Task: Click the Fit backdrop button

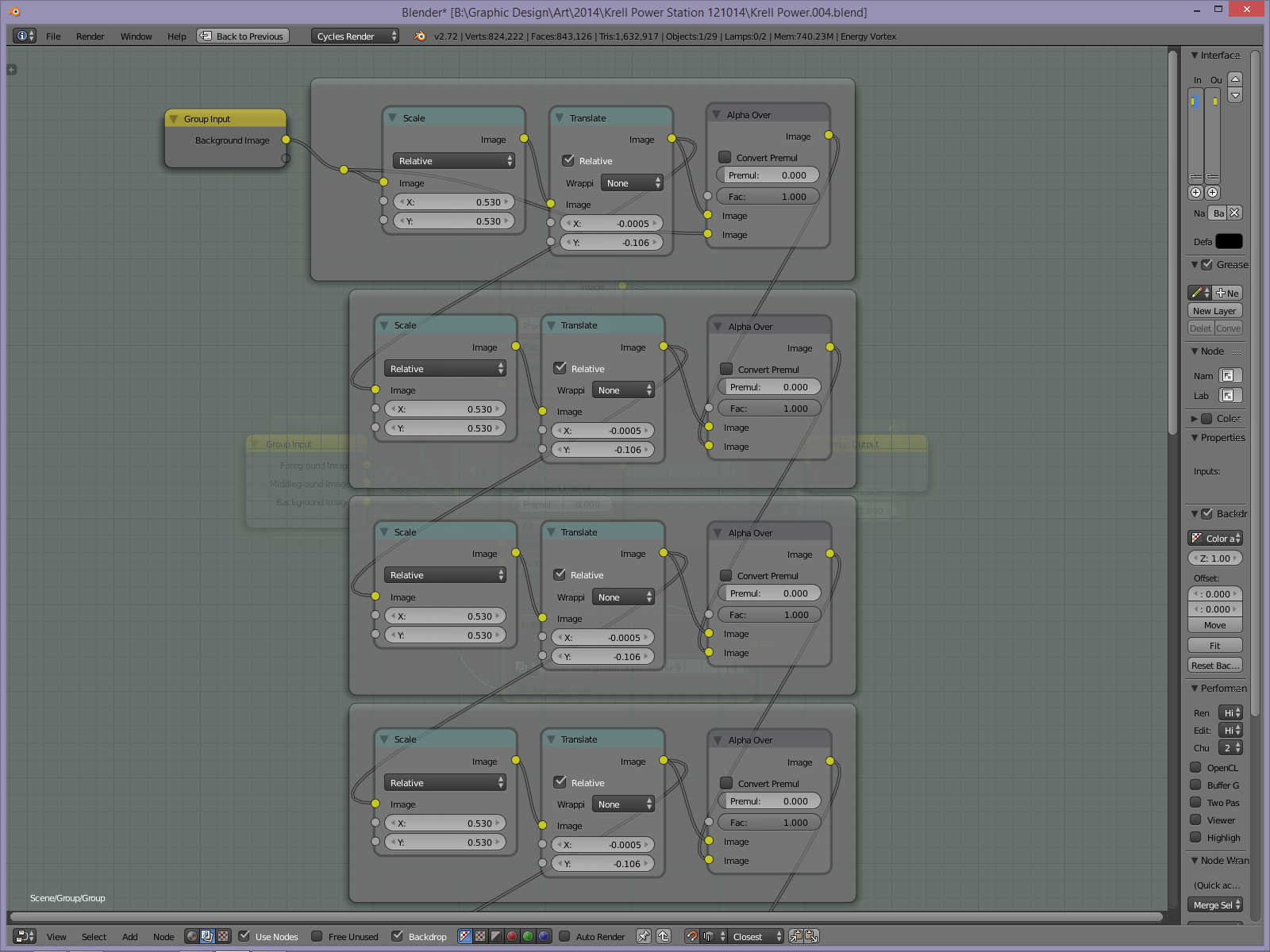Action: click(x=1215, y=646)
